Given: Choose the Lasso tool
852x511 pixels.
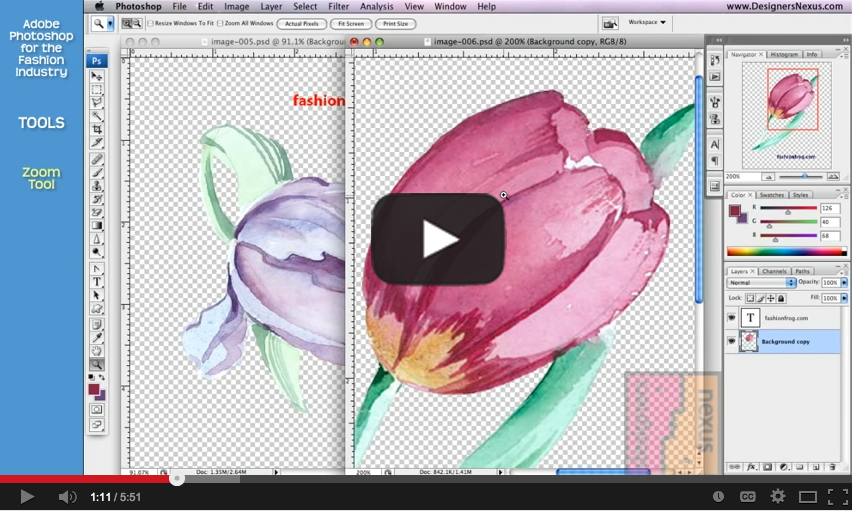Looking at the screenshot, I should click(x=97, y=102).
